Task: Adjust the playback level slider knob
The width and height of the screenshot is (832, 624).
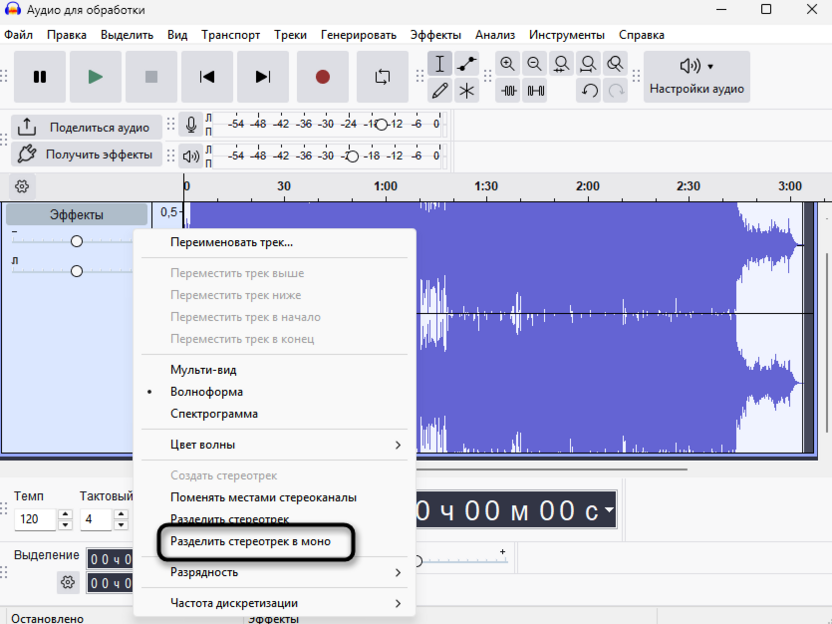Action: pos(352,157)
